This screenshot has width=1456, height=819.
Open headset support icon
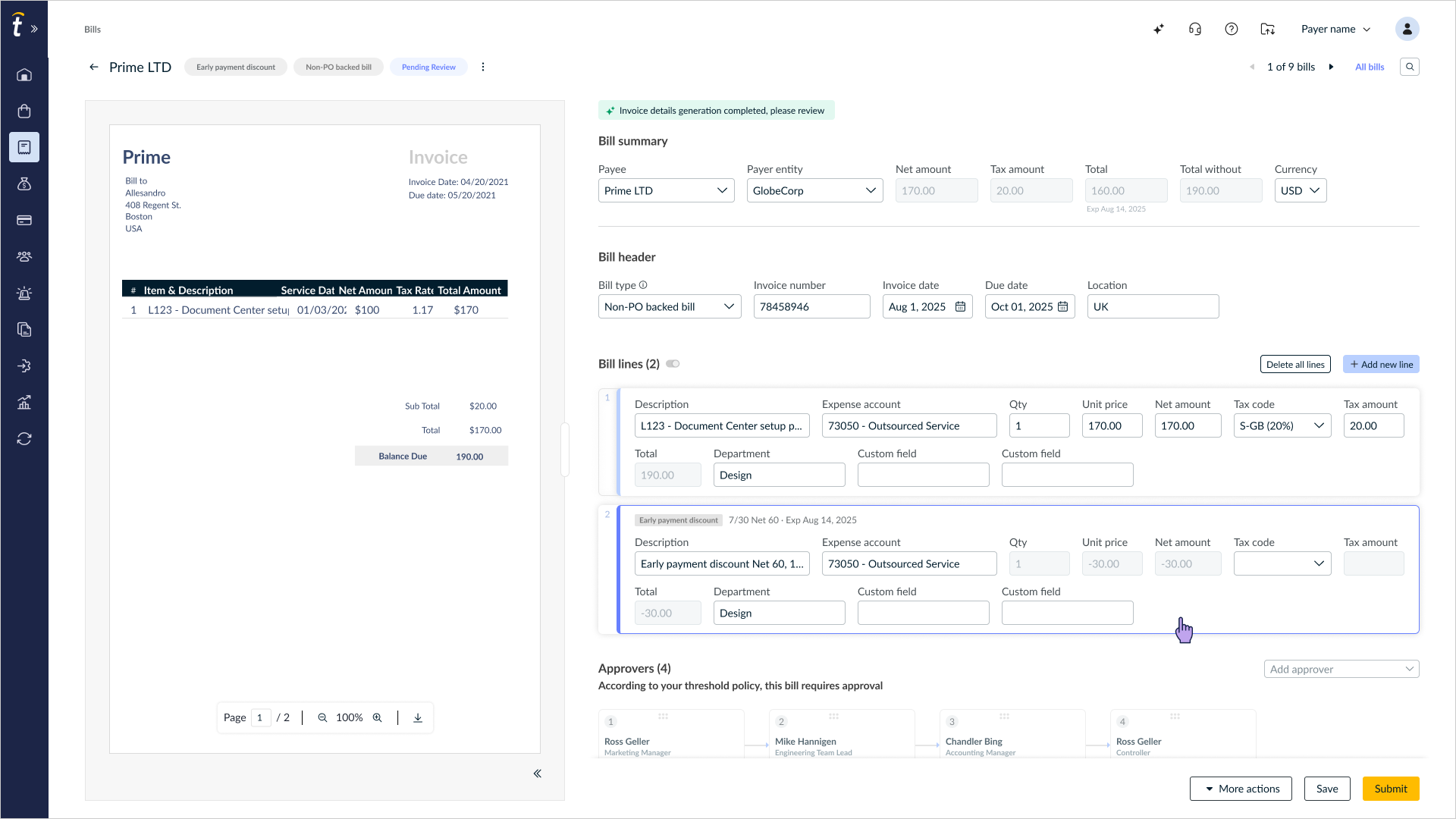[1195, 29]
